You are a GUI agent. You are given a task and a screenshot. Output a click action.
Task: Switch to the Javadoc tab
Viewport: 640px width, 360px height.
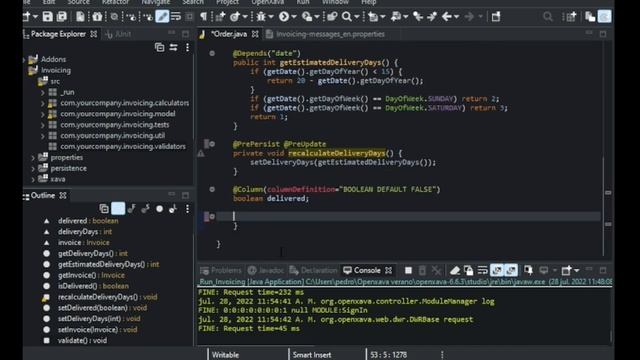[266, 270]
